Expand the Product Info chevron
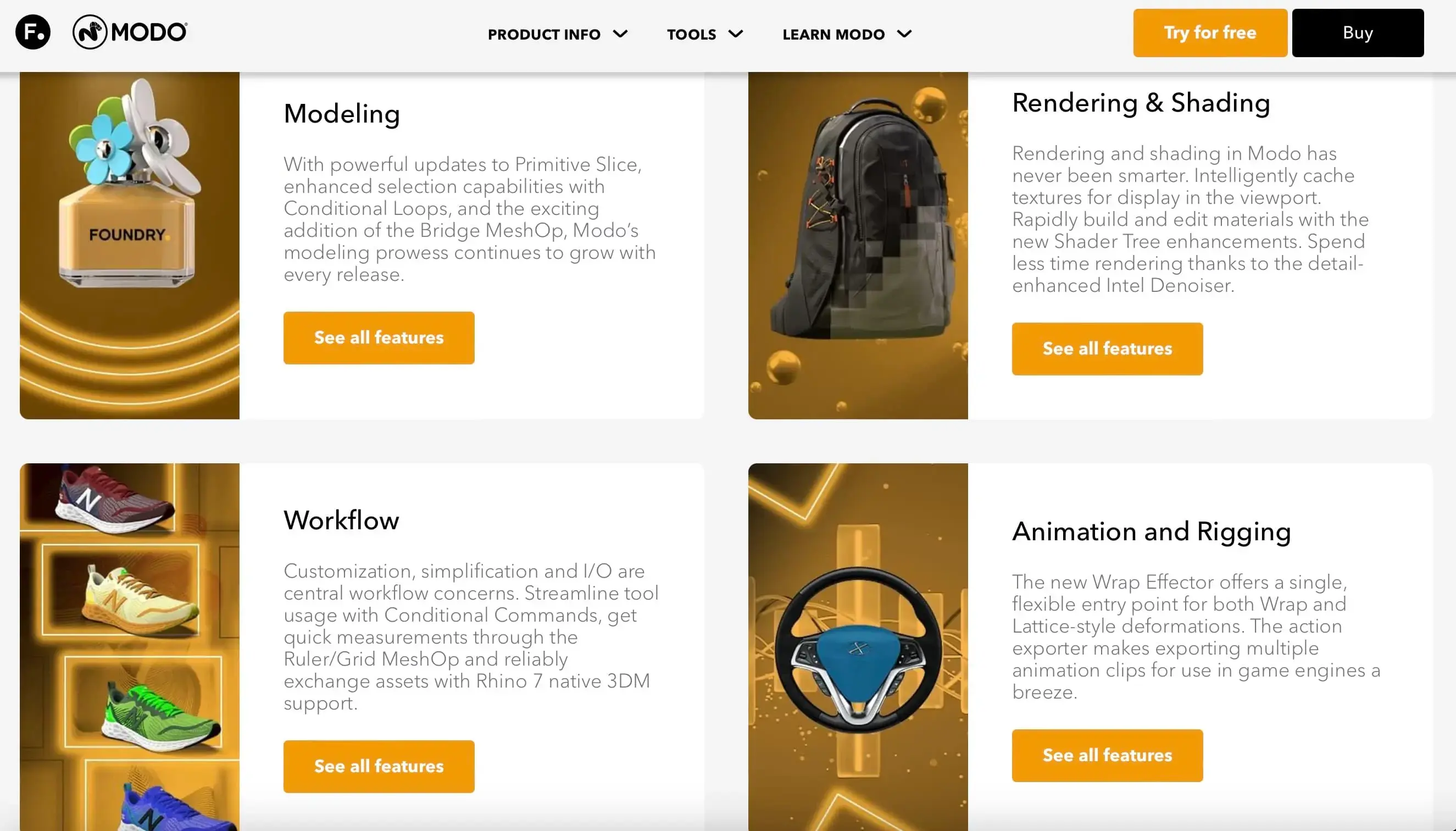 (x=620, y=34)
